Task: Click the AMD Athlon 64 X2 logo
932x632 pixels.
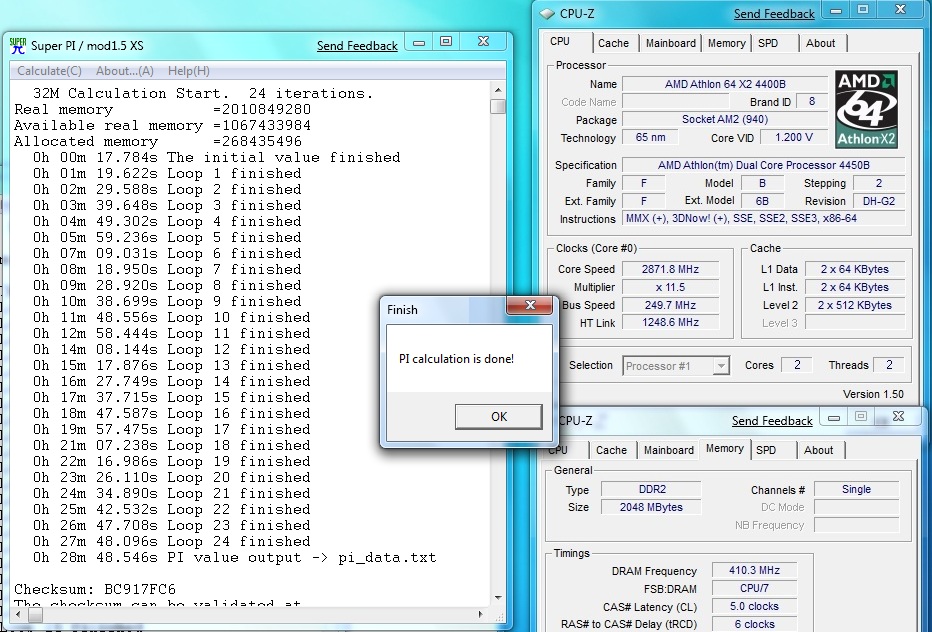Action: tap(866, 109)
